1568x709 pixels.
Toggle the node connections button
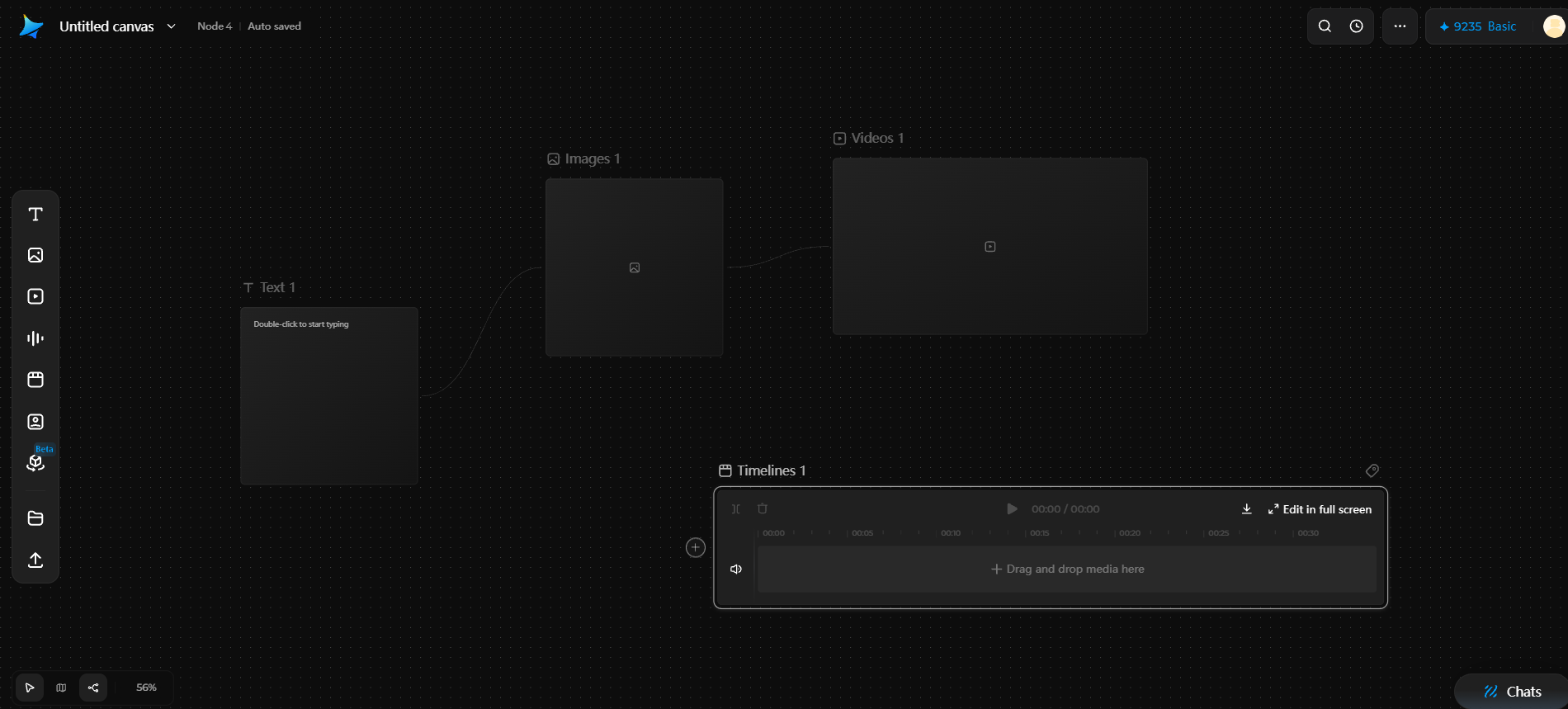click(93, 688)
